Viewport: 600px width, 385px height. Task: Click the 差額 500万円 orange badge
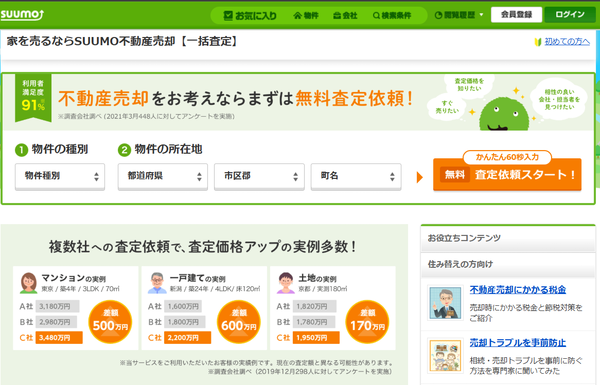(110, 321)
